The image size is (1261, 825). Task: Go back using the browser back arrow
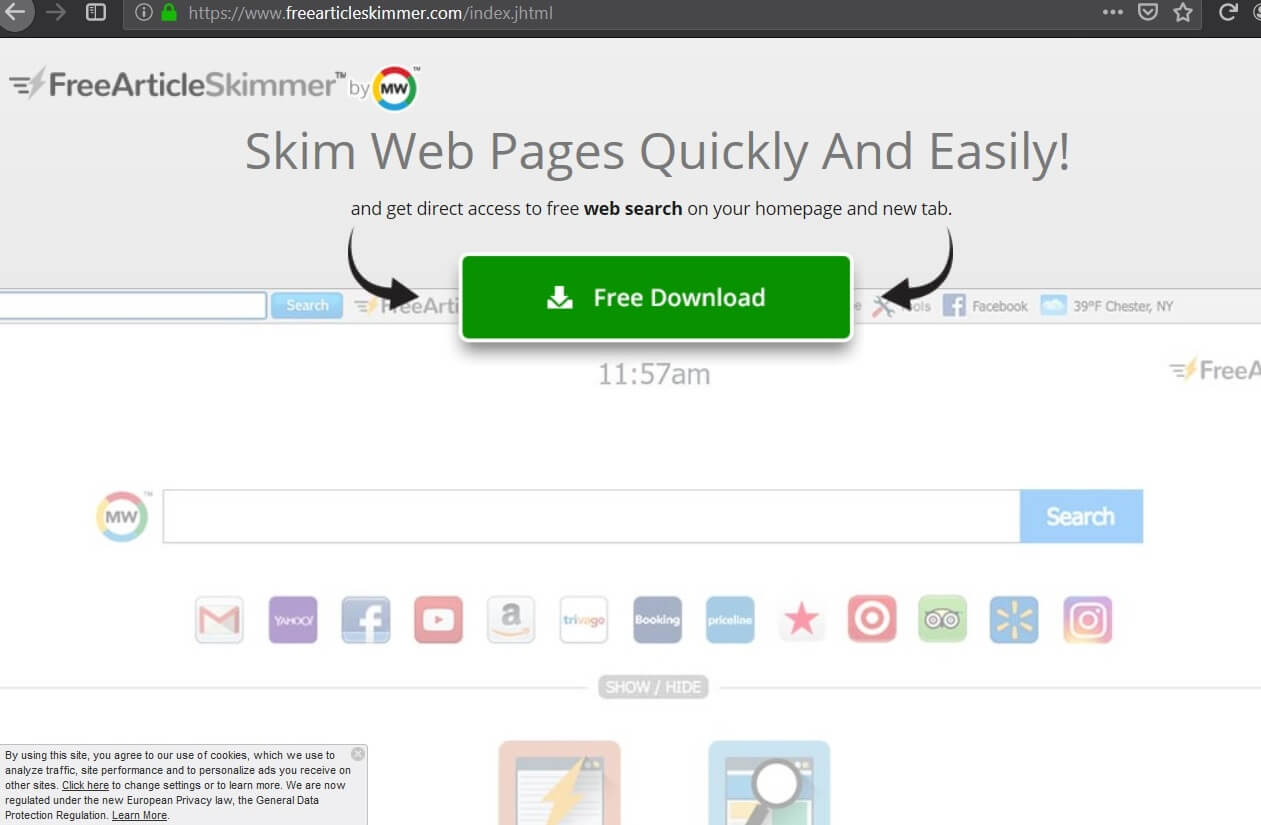(14, 13)
